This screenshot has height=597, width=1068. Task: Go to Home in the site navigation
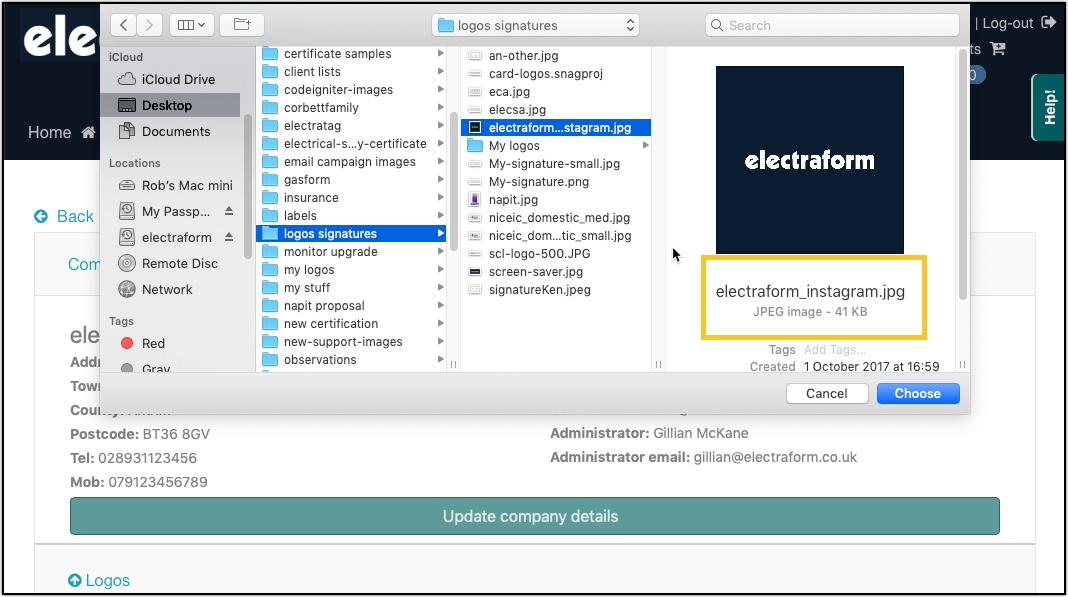pos(61,132)
